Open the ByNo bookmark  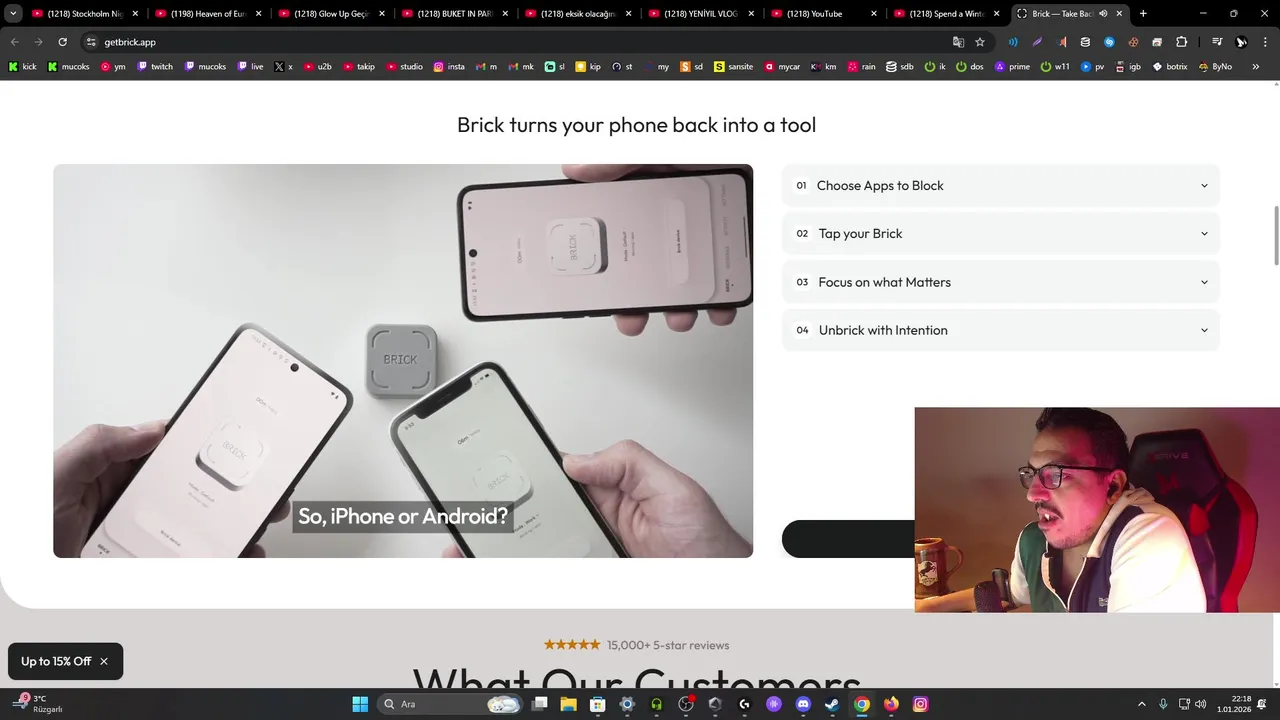[1215, 66]
